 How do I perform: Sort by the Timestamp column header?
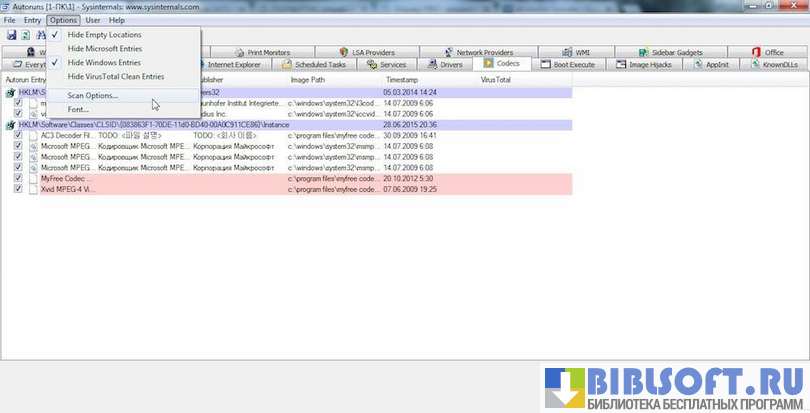pos(402,78)
